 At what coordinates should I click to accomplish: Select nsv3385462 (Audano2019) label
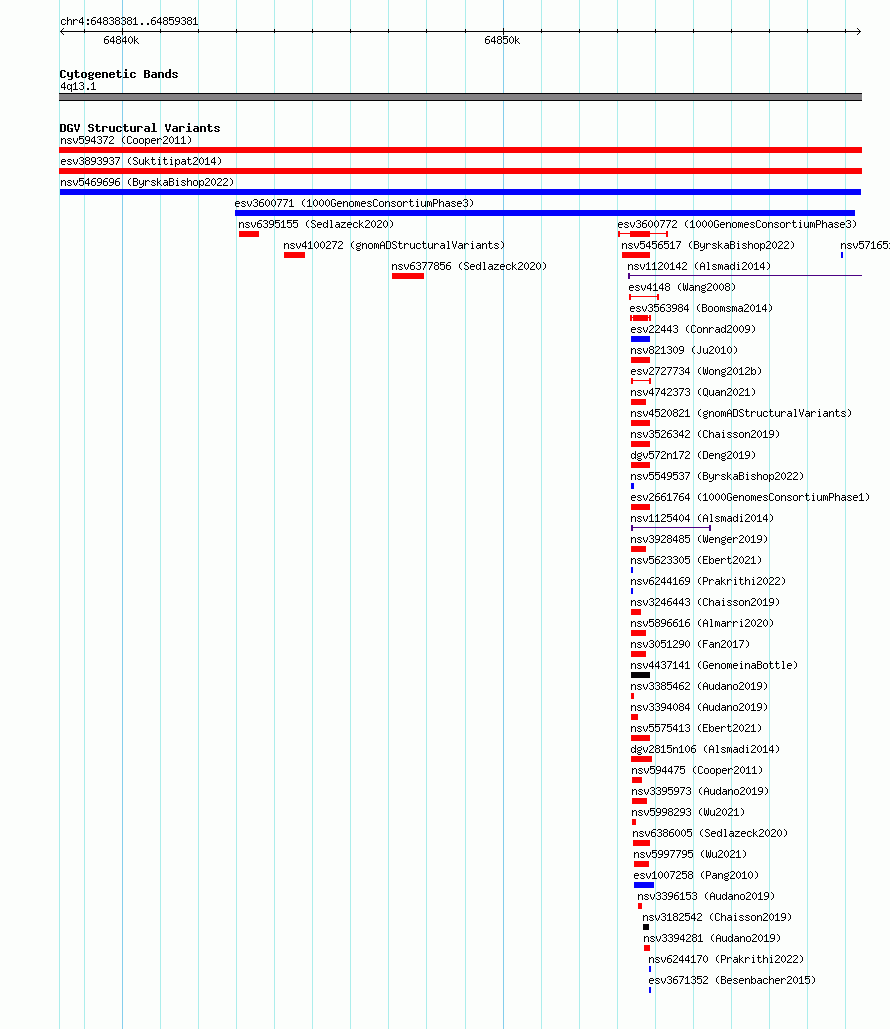click(x=699, y=686)
